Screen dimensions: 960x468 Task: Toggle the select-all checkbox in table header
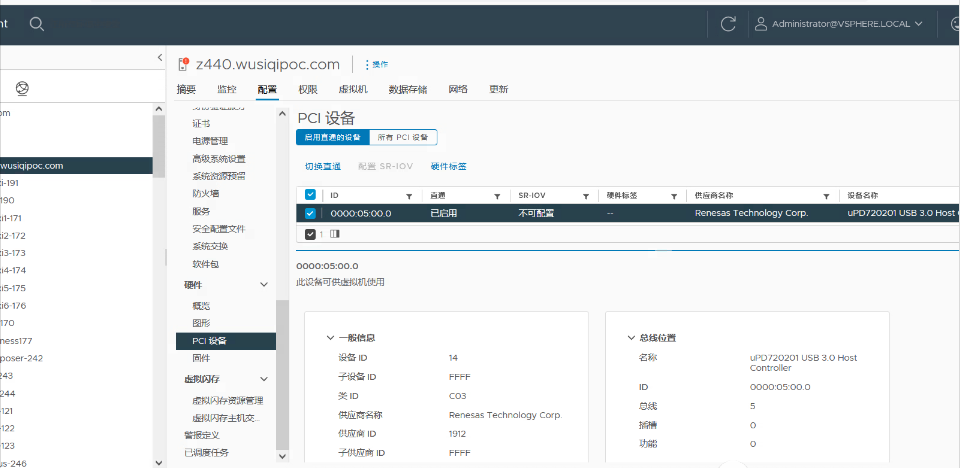[x=310, y=195]
